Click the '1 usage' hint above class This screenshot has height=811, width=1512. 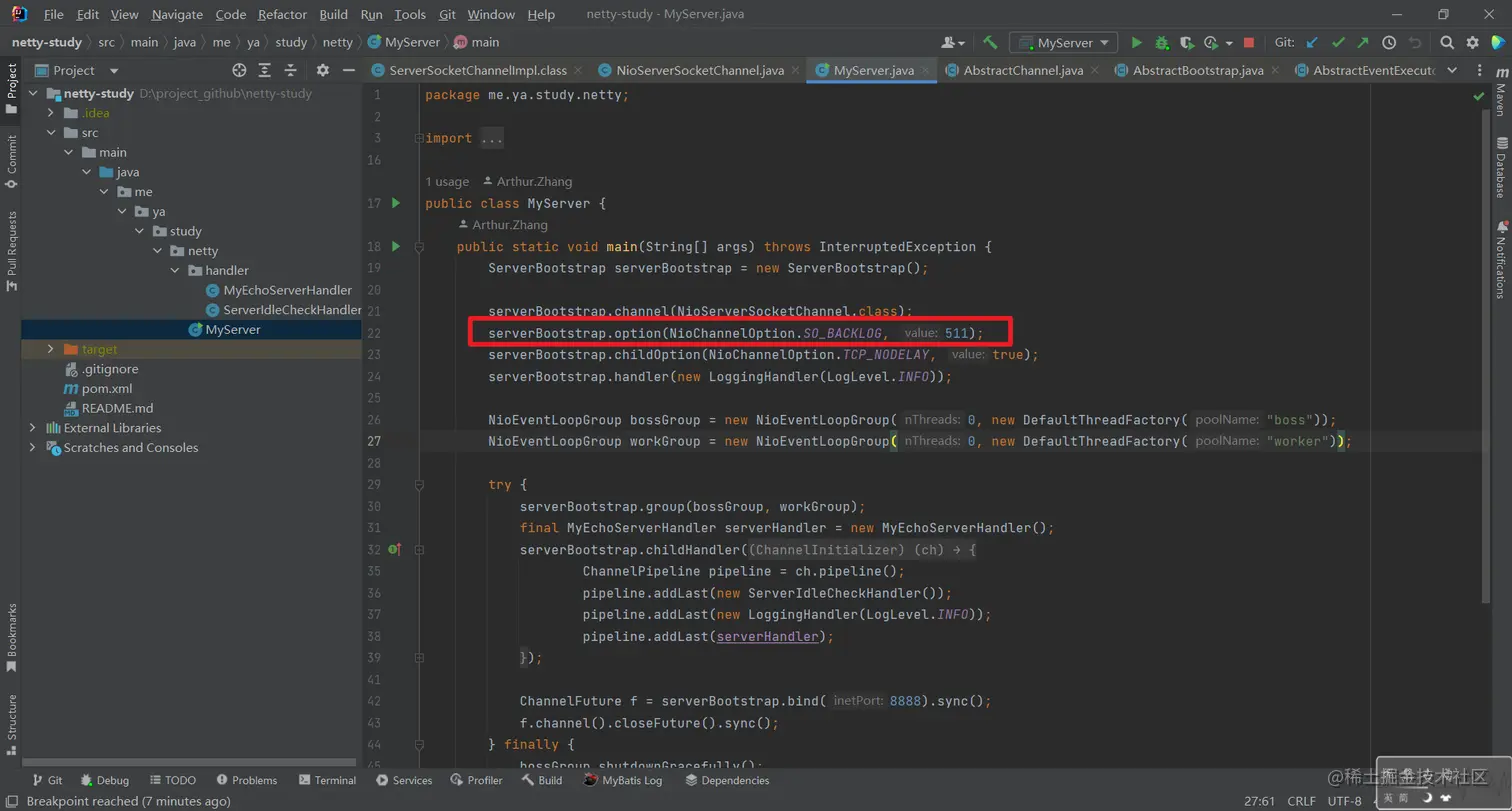(447, 181)
